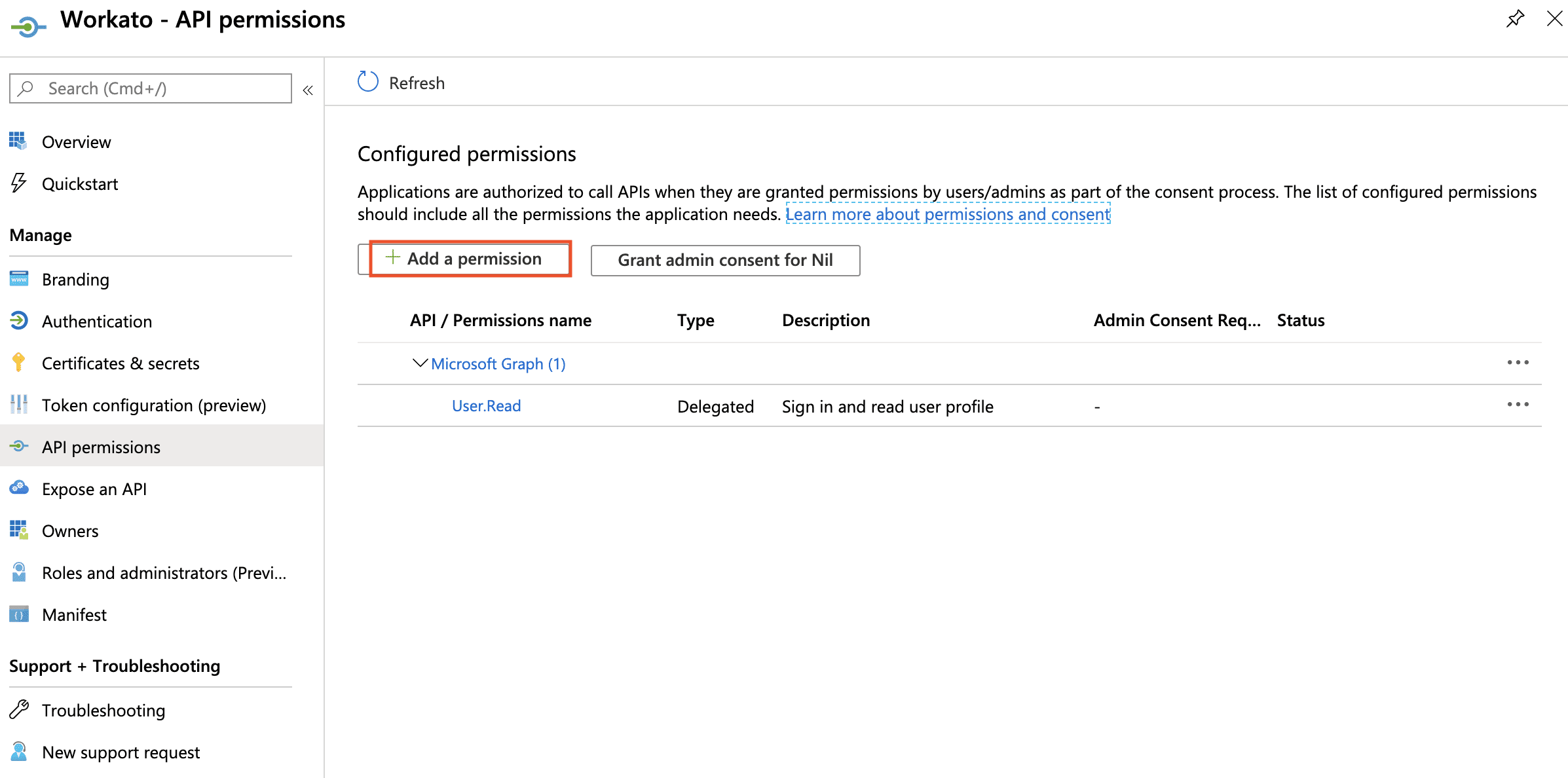Screen dimensions: 1568x778
Task: Click Grant admin consent for Nil
Action: [x=724, y=260]
